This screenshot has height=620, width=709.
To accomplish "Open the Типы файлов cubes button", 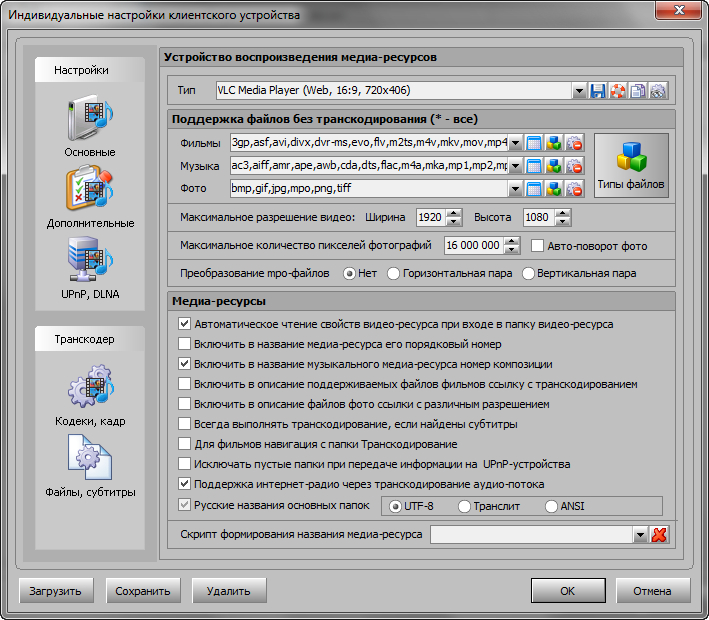I will click(630, 166).
